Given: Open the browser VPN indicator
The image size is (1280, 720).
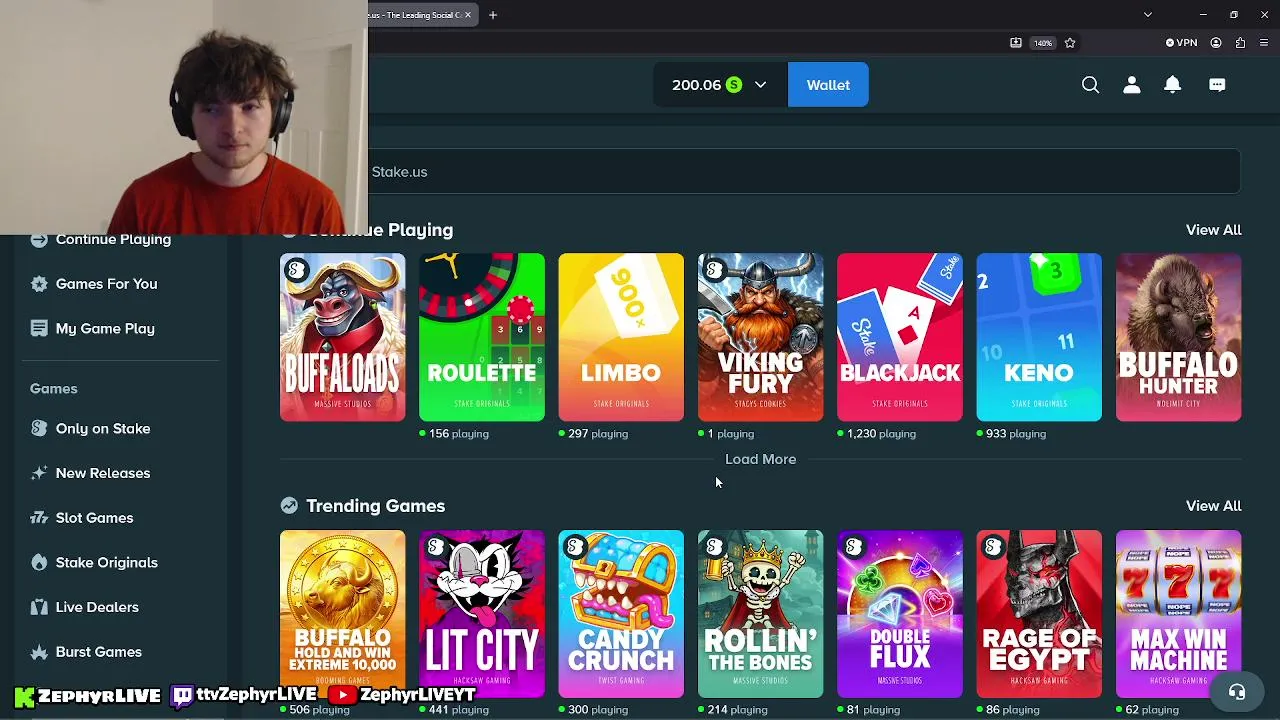Looking at the screenshot, I should click(1181, 43).
